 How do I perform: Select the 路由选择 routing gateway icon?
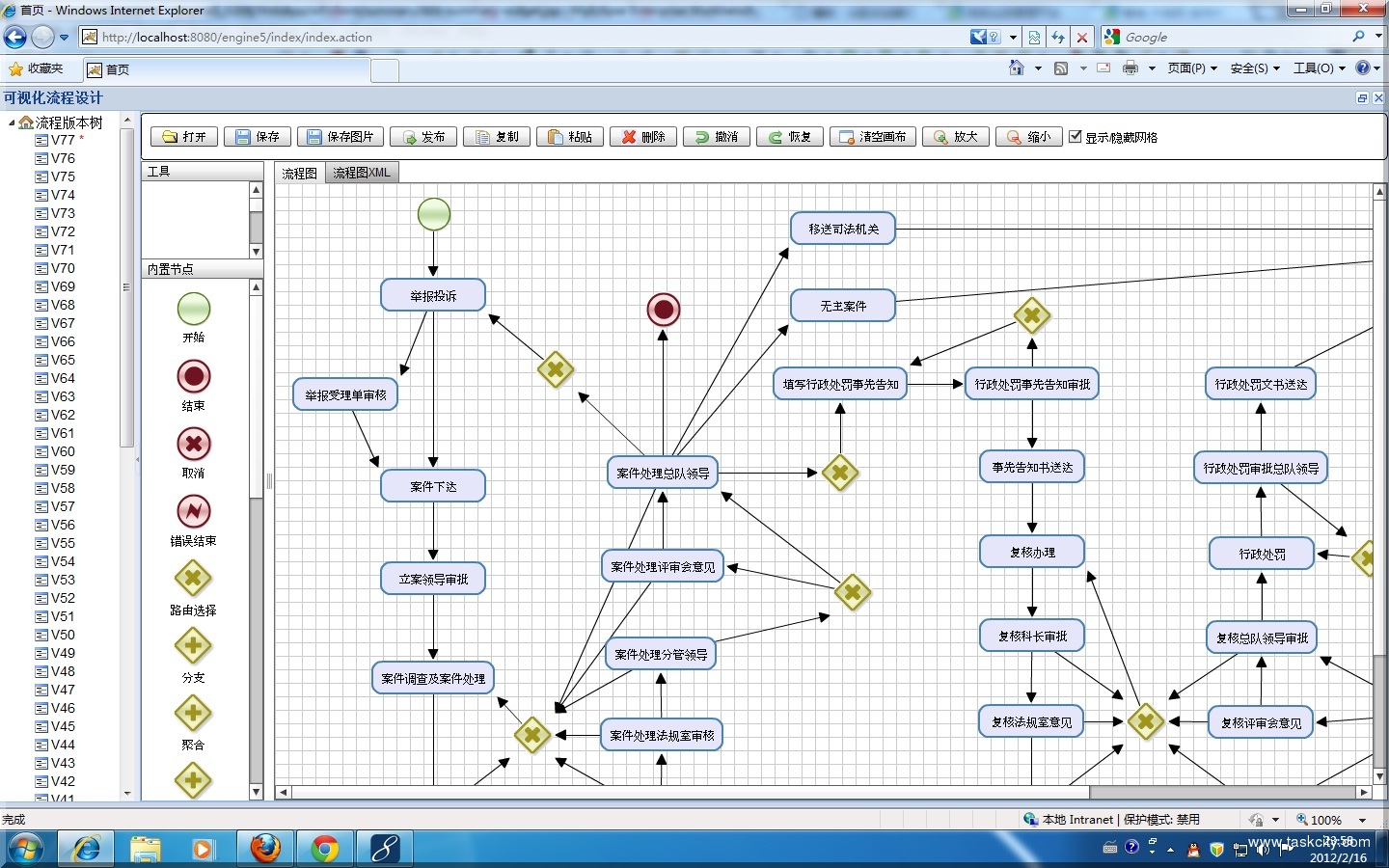point(193,580)
